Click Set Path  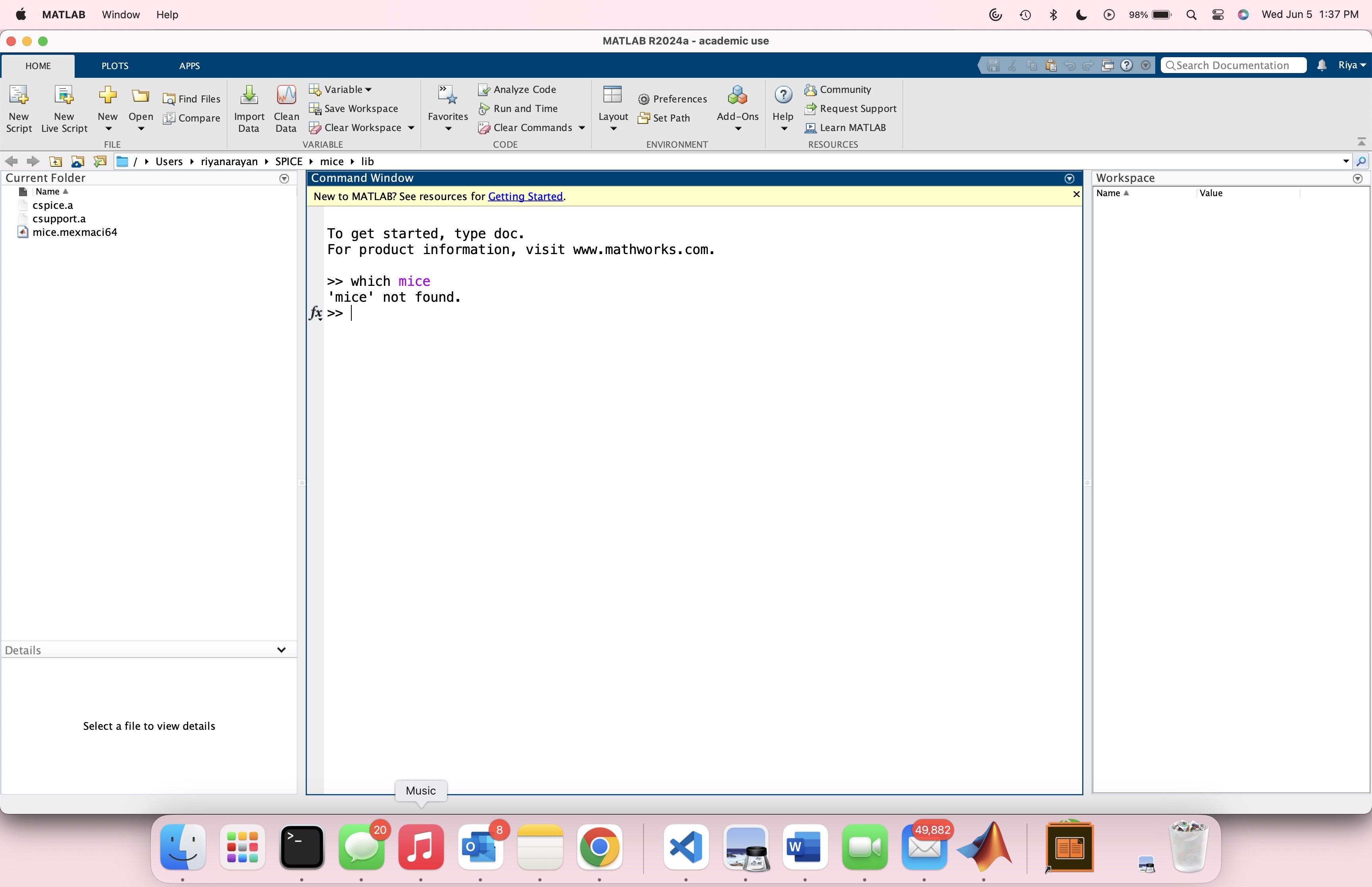tap(664, 118)
